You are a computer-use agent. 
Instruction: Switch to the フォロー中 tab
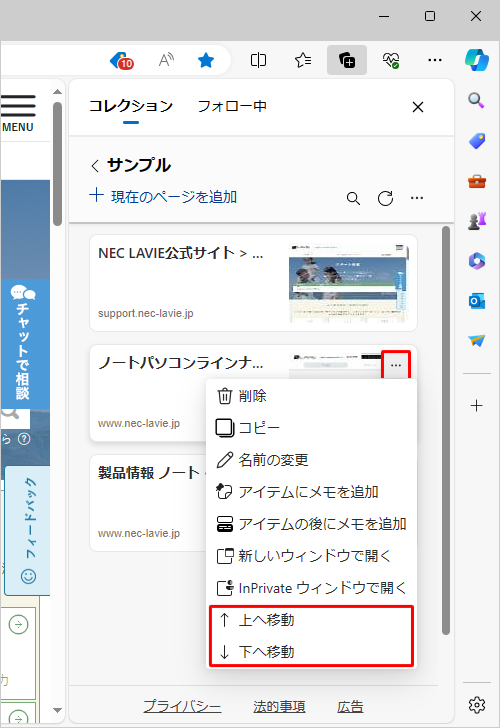[232, 106]
